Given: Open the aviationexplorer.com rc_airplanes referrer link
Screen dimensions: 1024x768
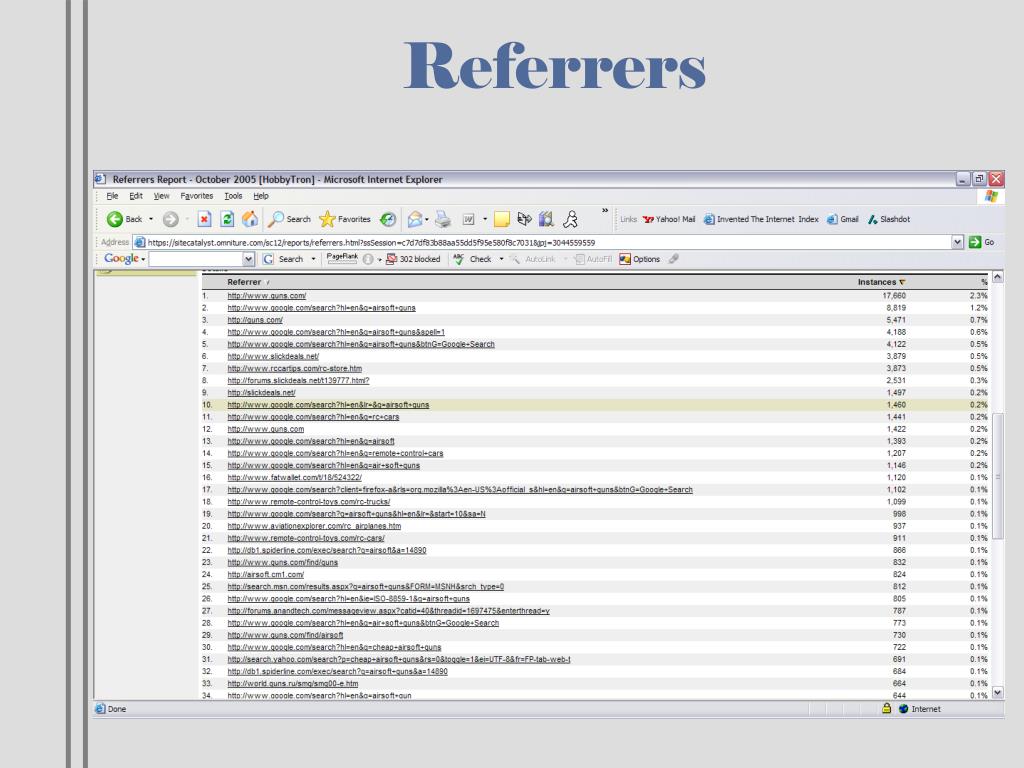Looking at the screenshot, I should (314, 526).
